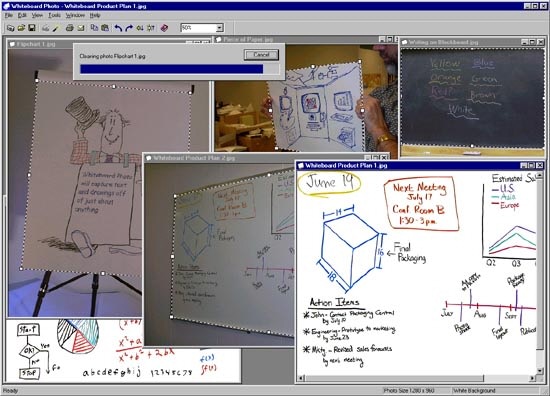The width and height of the screenshot is (550, 396).
Task: Paste from clipboard using the paste icon
Action: 105,28
